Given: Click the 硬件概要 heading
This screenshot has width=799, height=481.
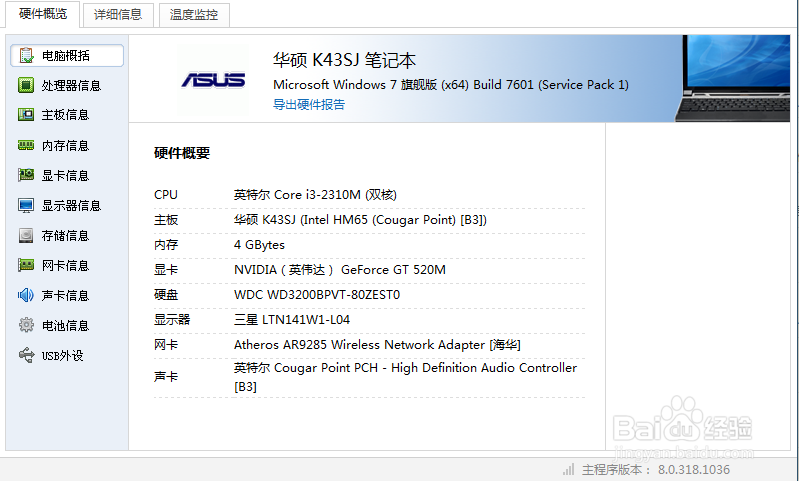Looking at the screenshot, I should 182,153.
